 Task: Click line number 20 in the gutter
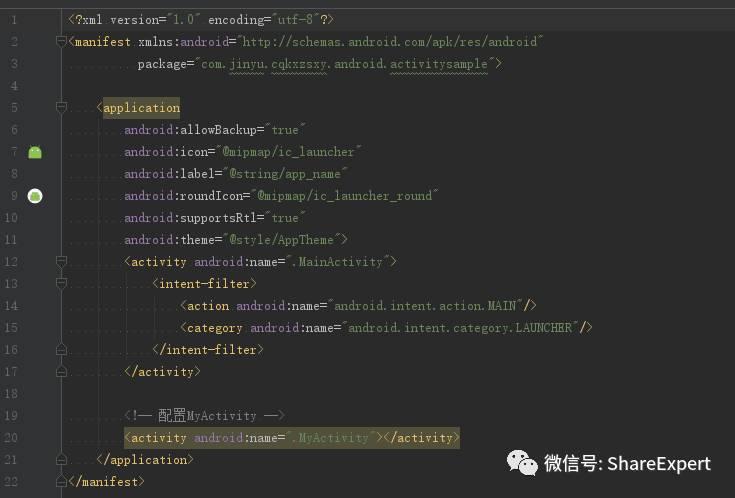11,438
